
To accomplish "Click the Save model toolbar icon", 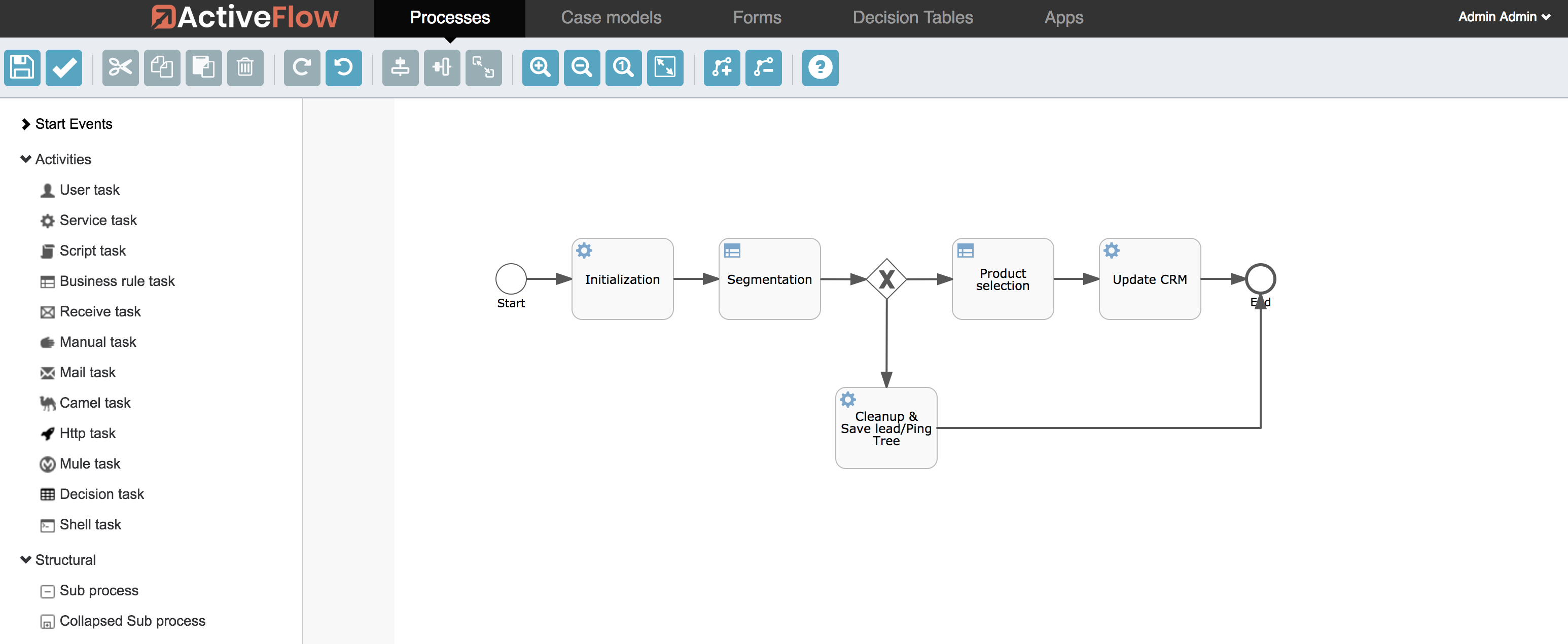I will 22,67.
